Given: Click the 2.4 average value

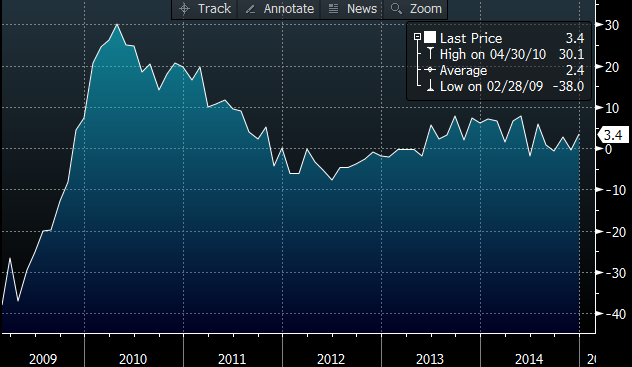Looking at the screenshot, I should point(575,70).
